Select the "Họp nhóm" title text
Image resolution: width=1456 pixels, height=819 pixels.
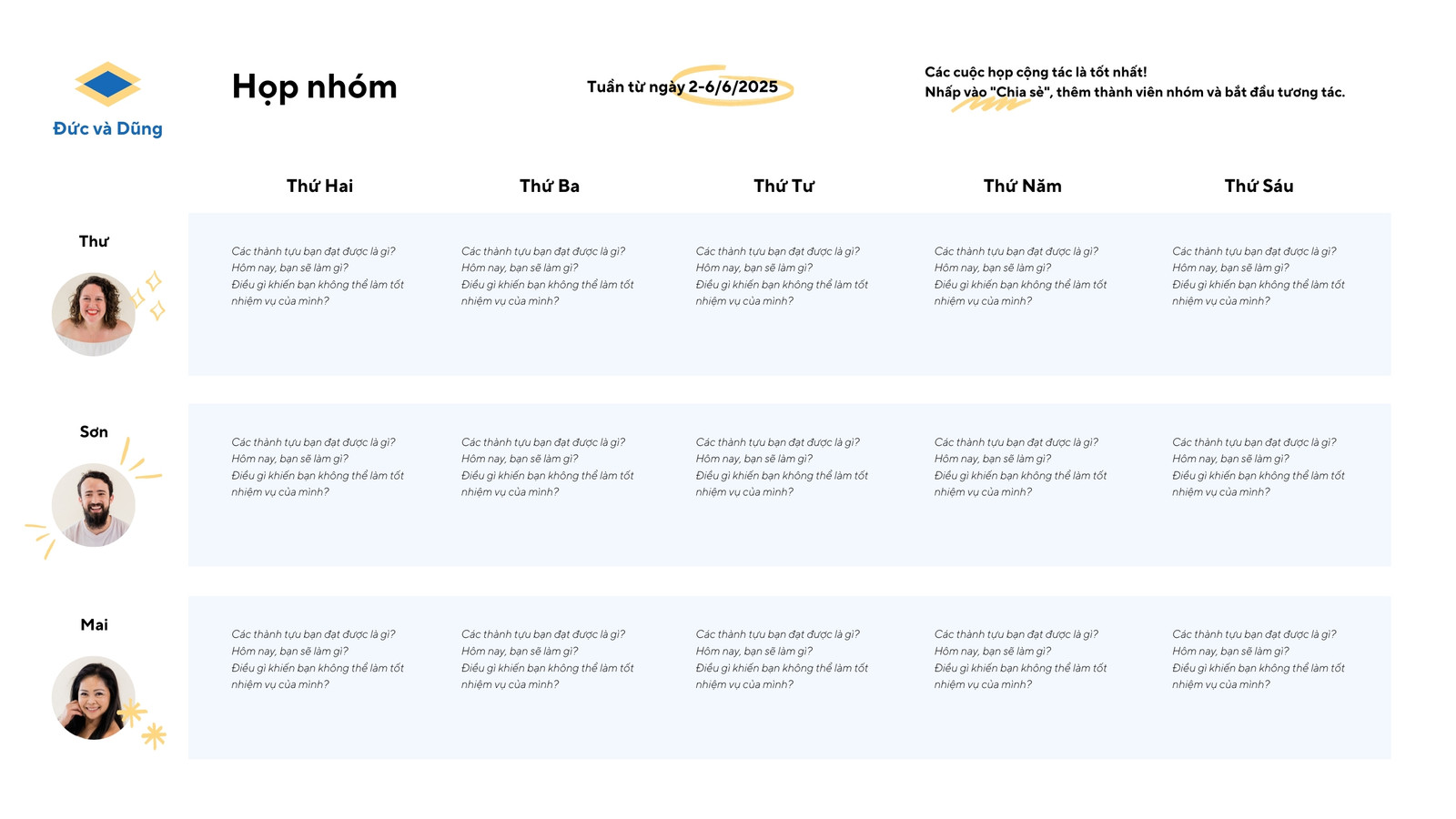(314, 86)
